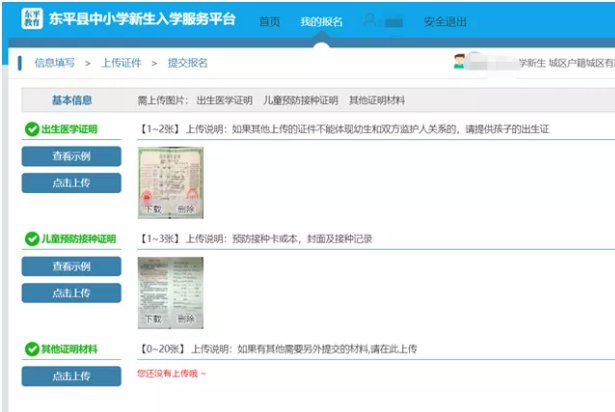View example for 出生医学证明

click(71, 157)
